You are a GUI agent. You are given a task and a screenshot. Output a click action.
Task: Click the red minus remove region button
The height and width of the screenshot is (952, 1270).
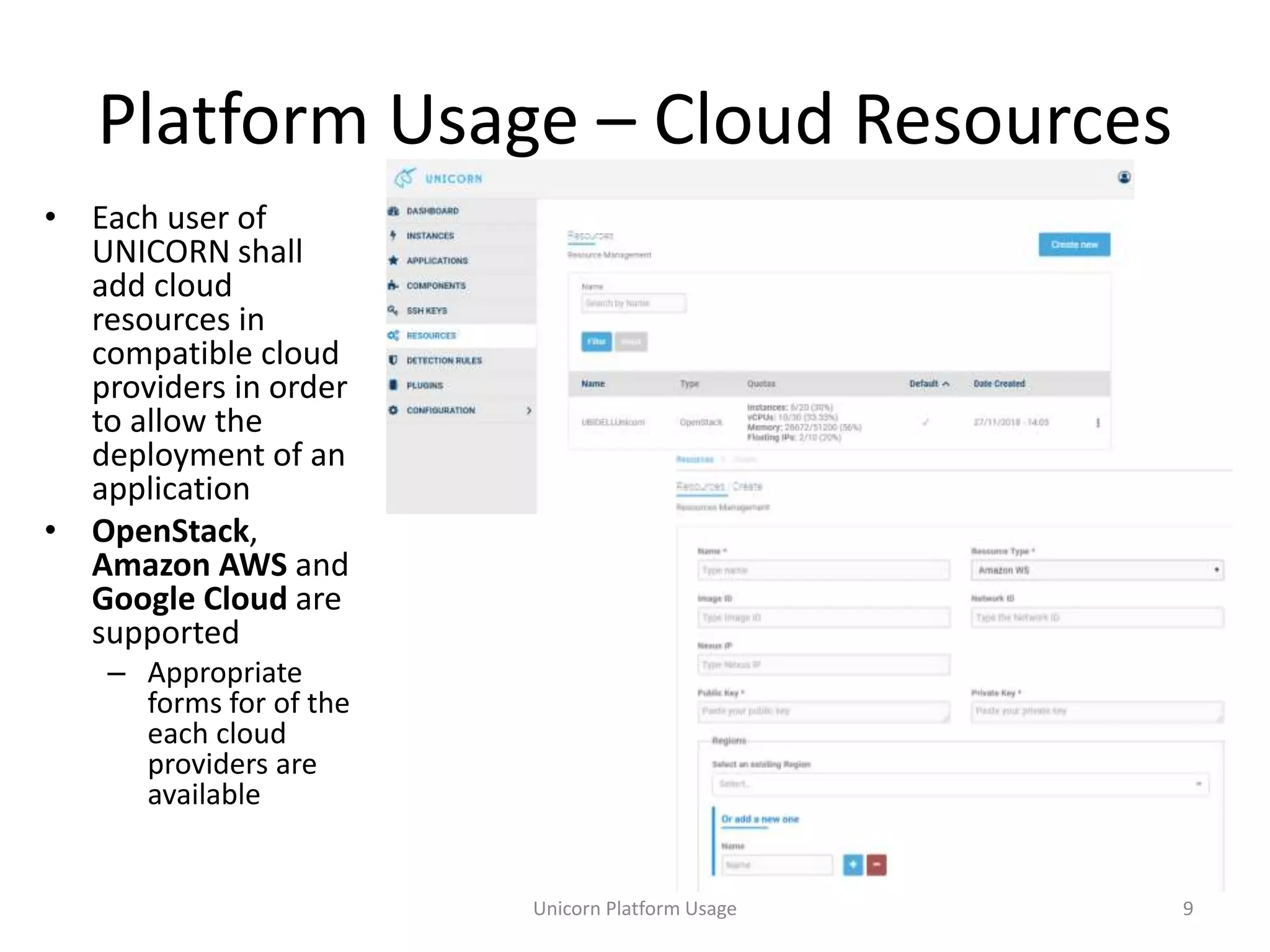pyautogui.click(x=876, y=865)
